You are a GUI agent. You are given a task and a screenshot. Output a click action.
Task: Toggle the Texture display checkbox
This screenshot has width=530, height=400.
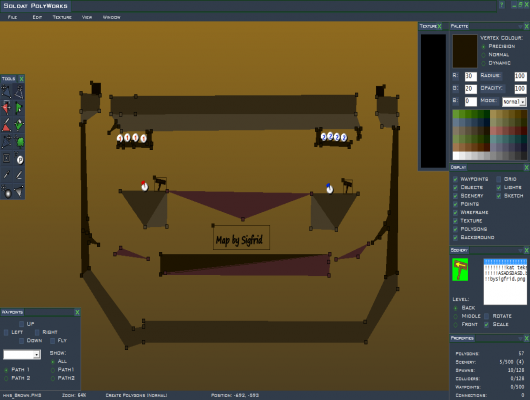455,221
